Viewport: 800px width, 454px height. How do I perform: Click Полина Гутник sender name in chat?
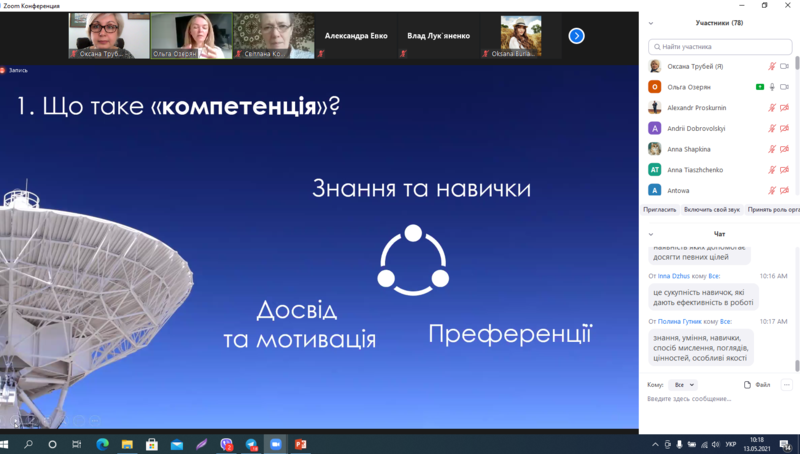(680, 321)
